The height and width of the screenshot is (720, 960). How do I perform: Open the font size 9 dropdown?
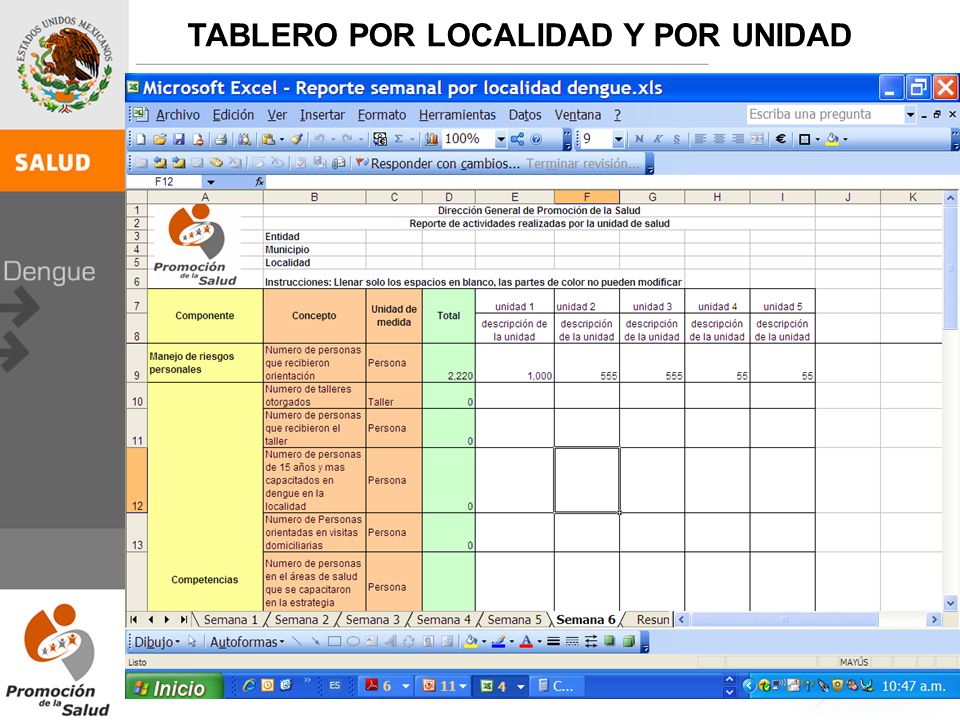618,140
